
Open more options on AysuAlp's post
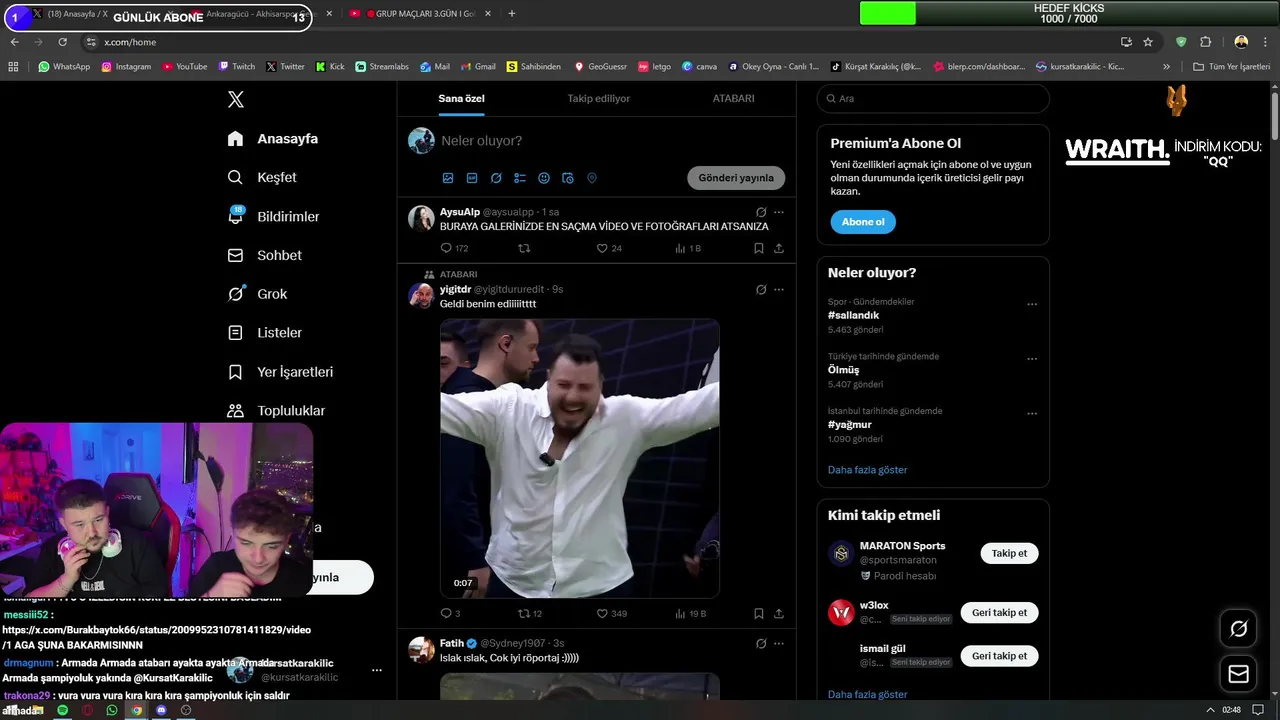coord(779,212)
